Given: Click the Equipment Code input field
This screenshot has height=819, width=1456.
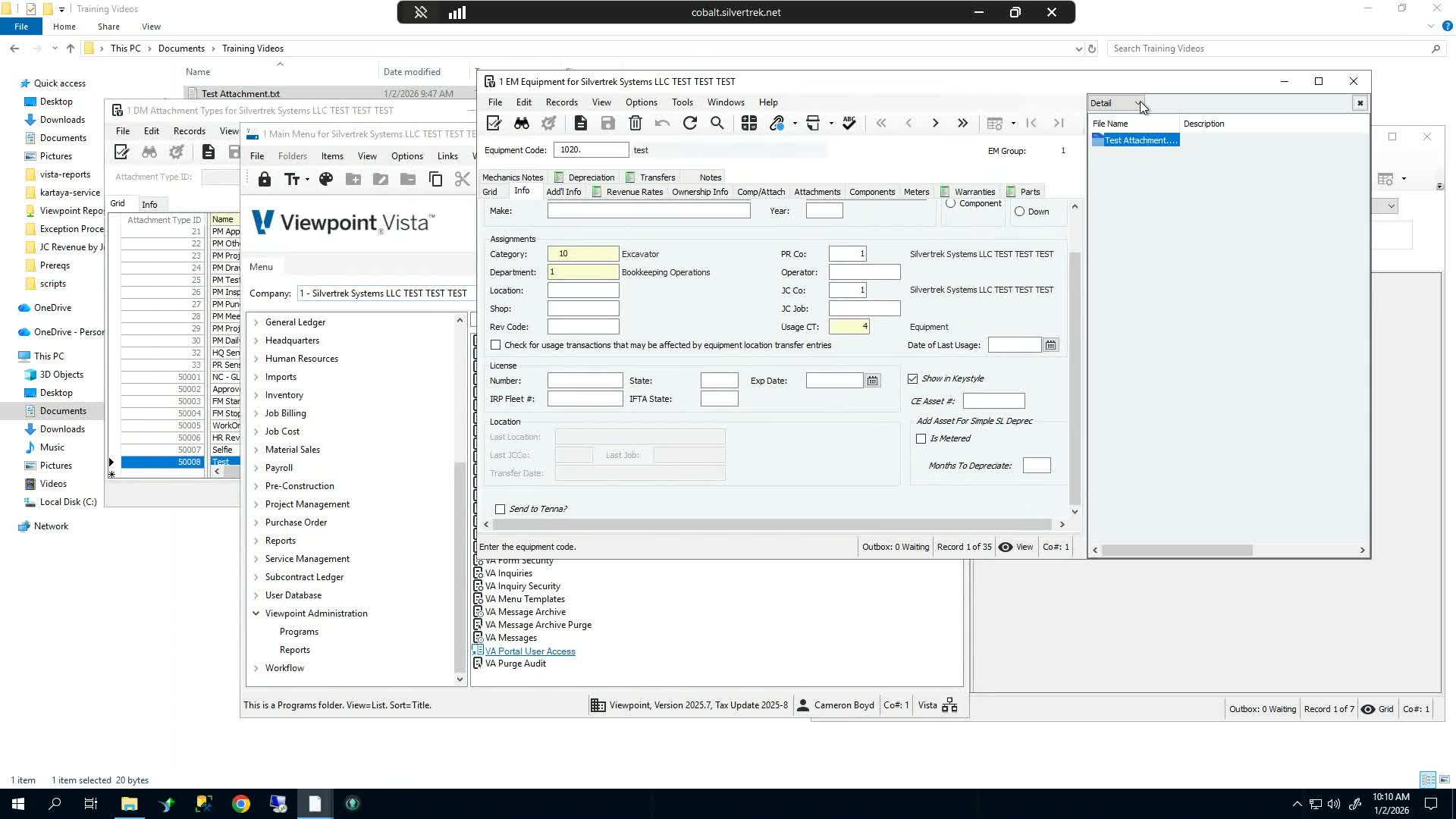Looking at the screenshot, I should (591, 150).
